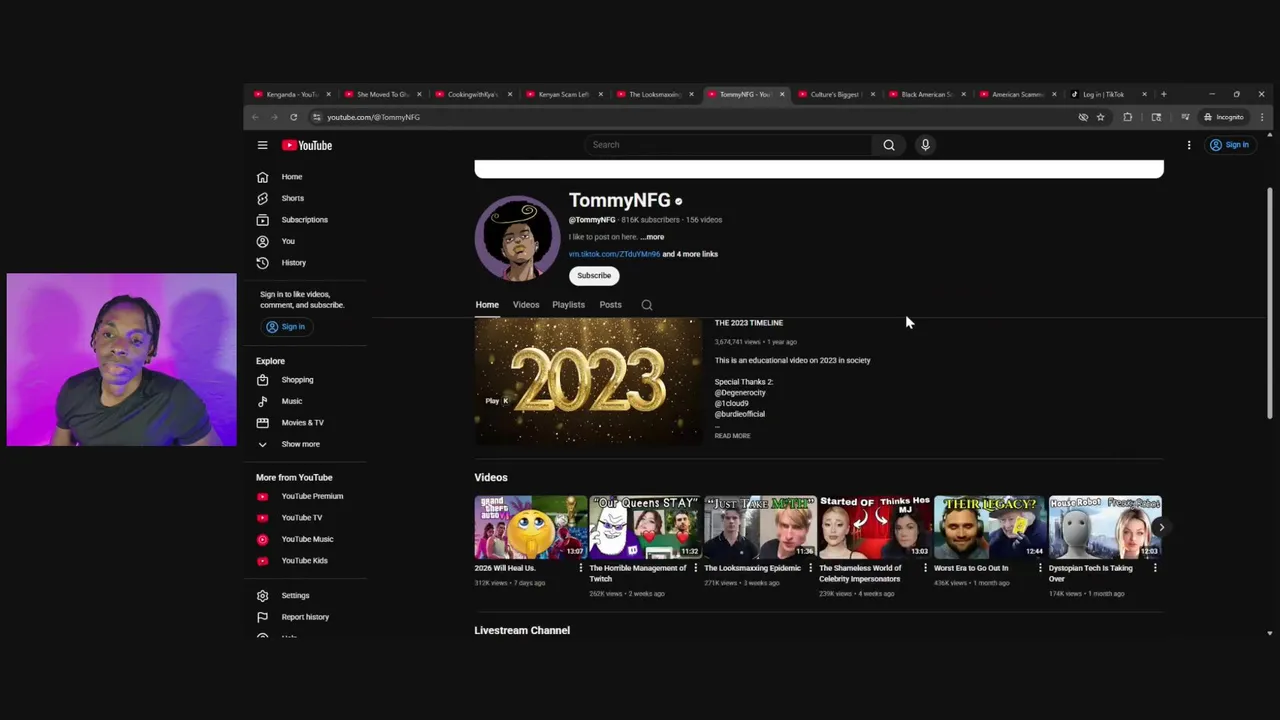The width and height of the screenshot is (1280, 720).
Task: Bookmark this page with star icon
Action: [1100, 117]
